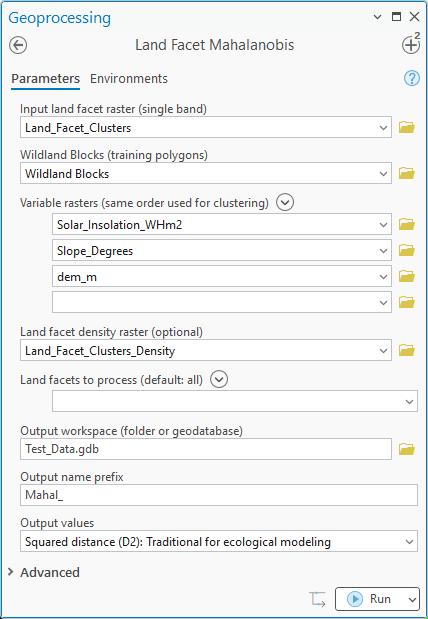Open Solar_Insolation_WHm2 dropdown arrow
The image size is (428, 619).
(x=383, y=225)
